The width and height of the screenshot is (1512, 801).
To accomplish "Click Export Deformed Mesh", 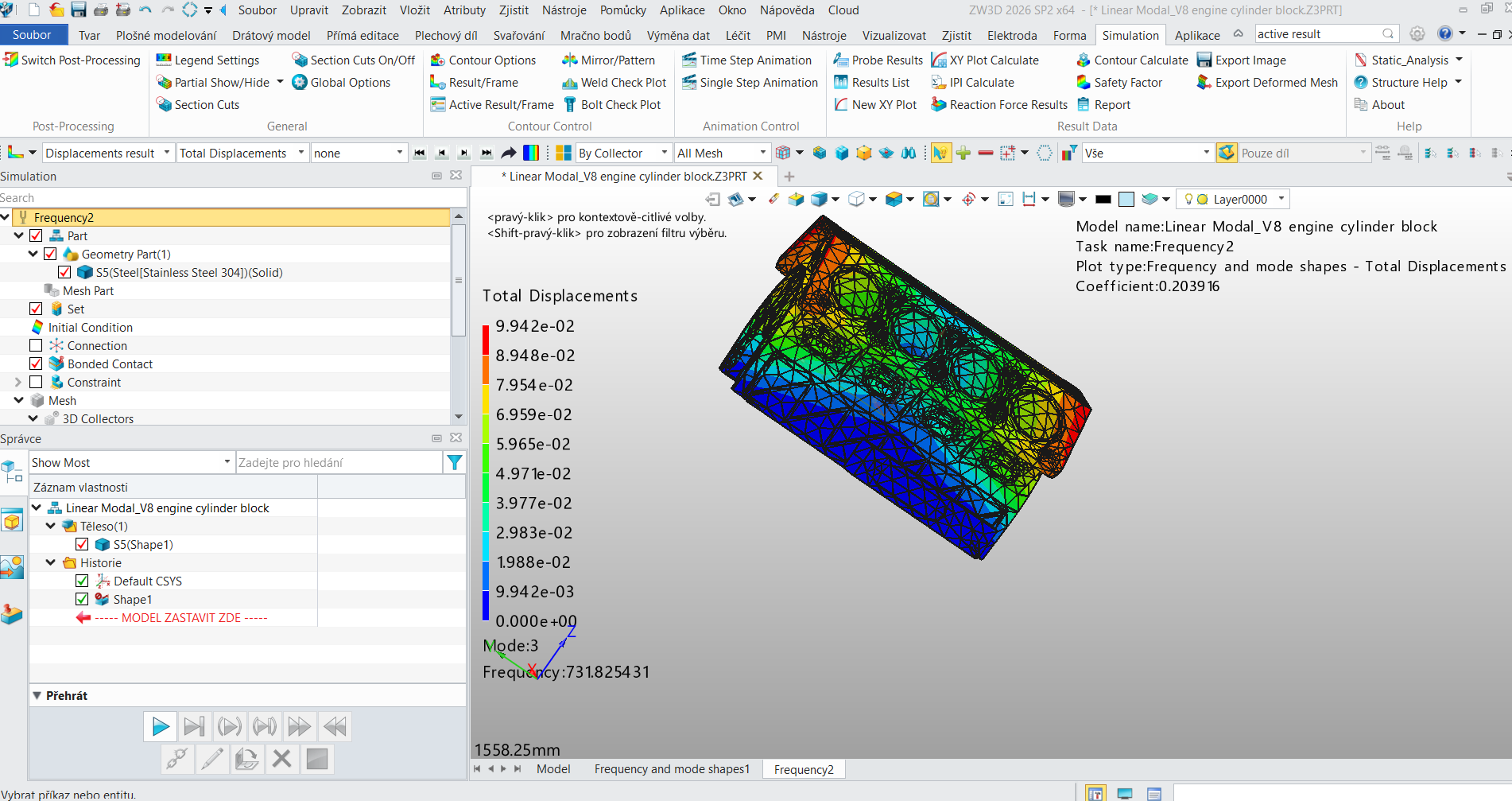I will pyautogui.click(x=1267, y=82).
